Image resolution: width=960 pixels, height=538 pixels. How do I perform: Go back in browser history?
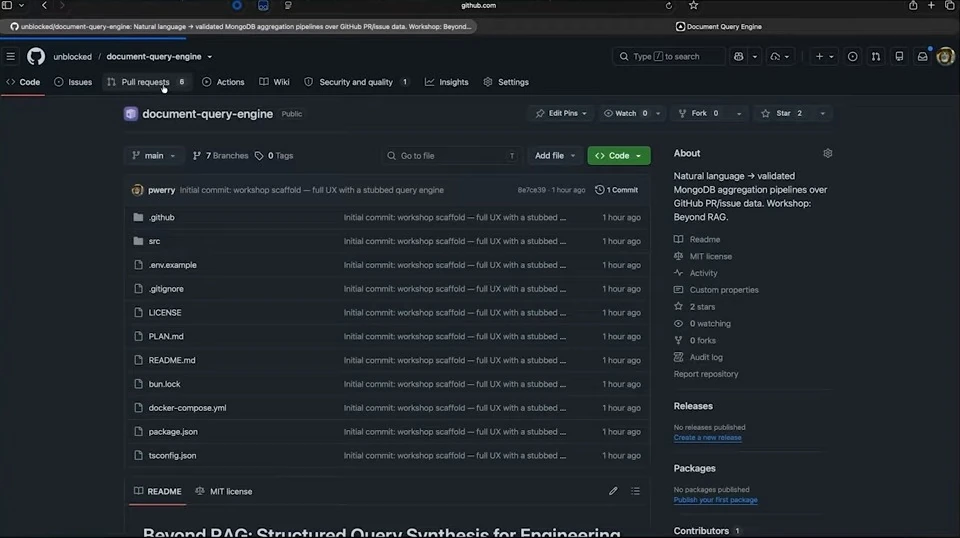click(44, 6)
